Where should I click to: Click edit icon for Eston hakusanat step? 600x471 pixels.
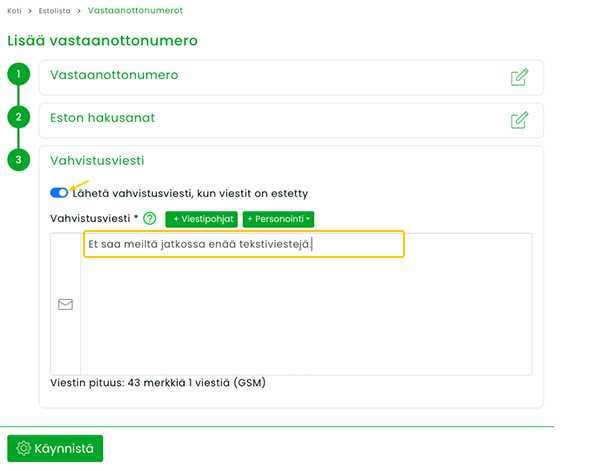[520, 120]
